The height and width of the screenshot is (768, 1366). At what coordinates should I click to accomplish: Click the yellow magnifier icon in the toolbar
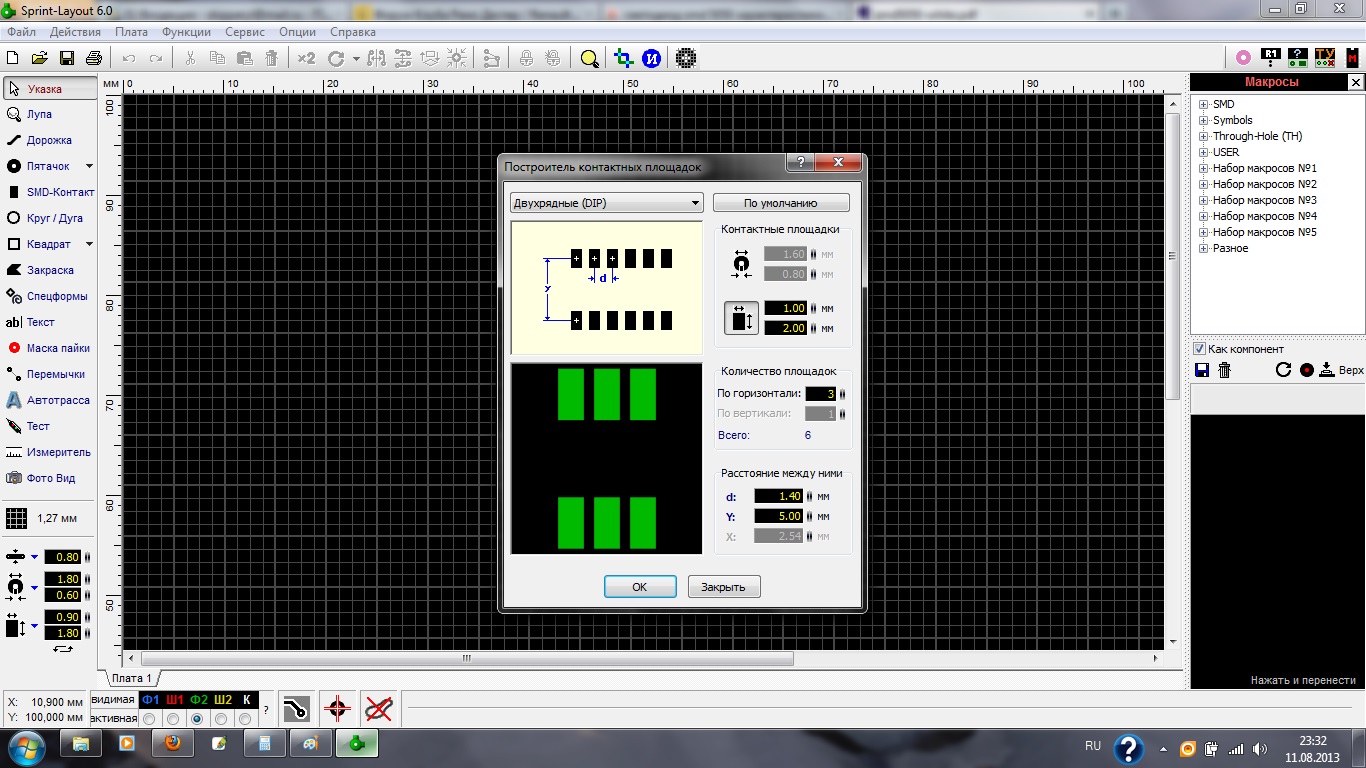click(589, 58)
